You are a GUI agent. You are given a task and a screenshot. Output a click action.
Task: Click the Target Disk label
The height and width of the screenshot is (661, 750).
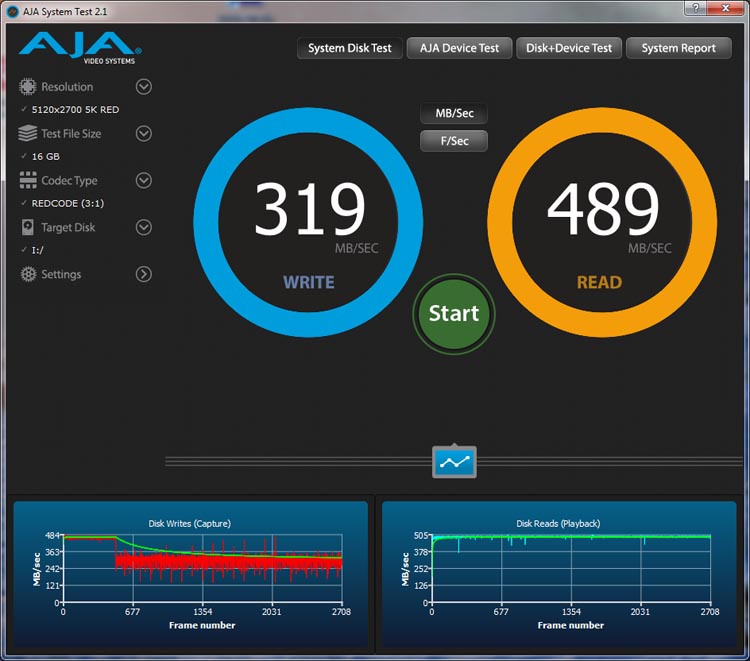(x=68, y=227)
